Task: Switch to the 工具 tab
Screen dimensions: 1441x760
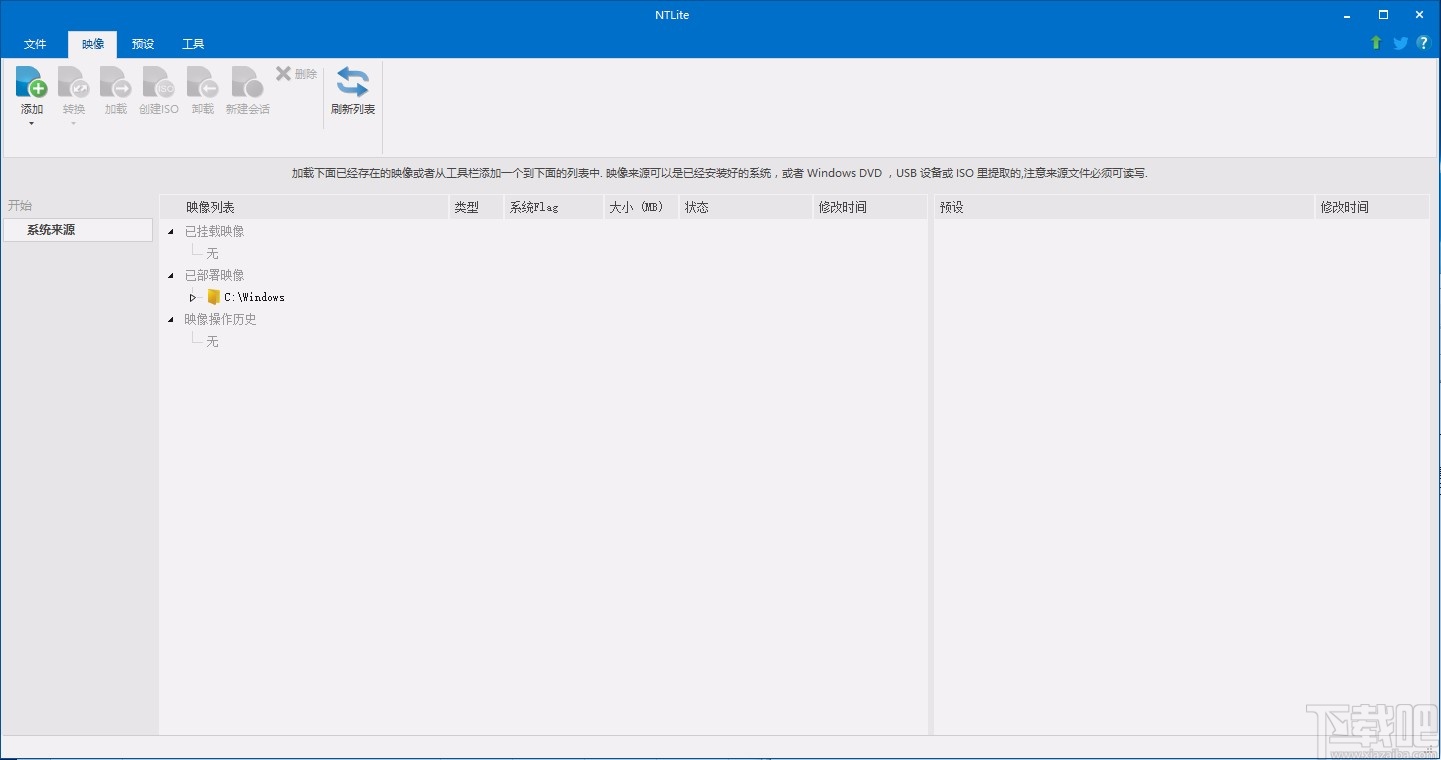Action: tap(192, 44)
